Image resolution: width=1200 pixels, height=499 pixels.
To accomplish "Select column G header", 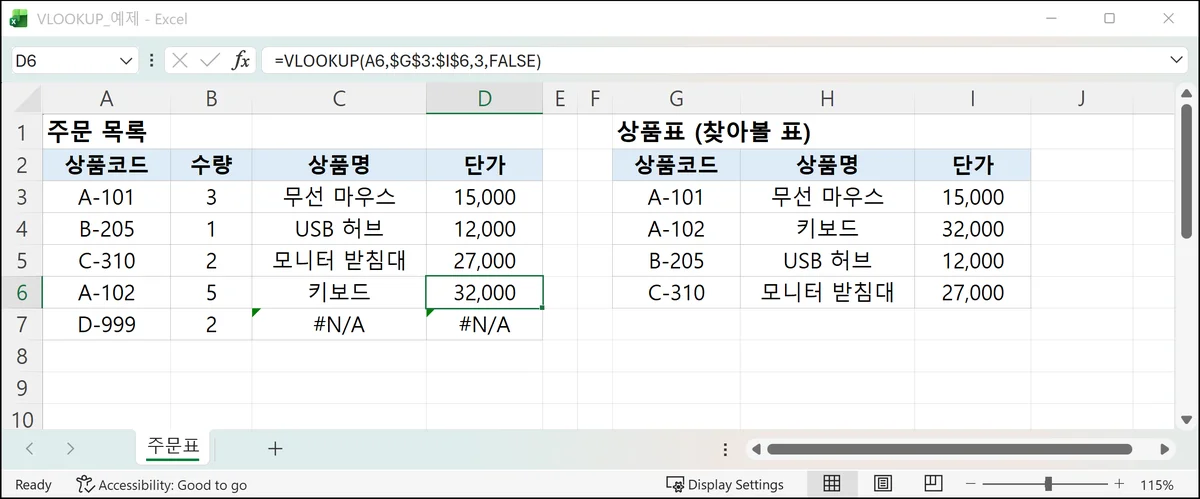I will (677, 98).
